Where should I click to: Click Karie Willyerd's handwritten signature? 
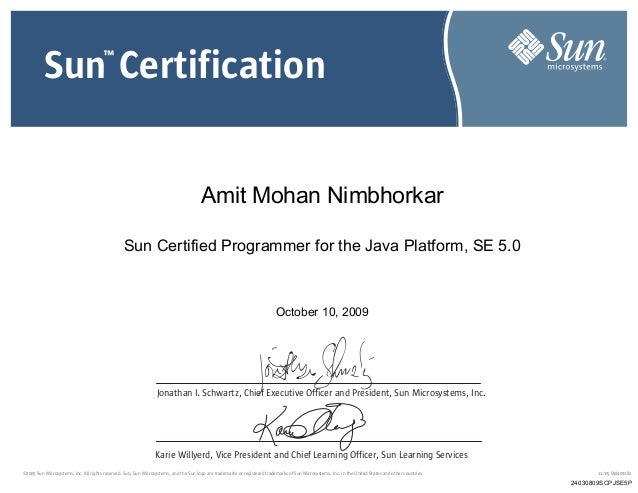point(309,426)
